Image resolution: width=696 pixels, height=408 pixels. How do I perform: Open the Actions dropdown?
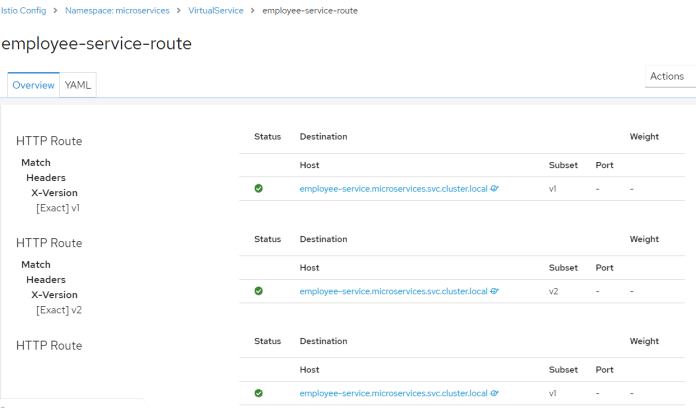coord(670,76)
